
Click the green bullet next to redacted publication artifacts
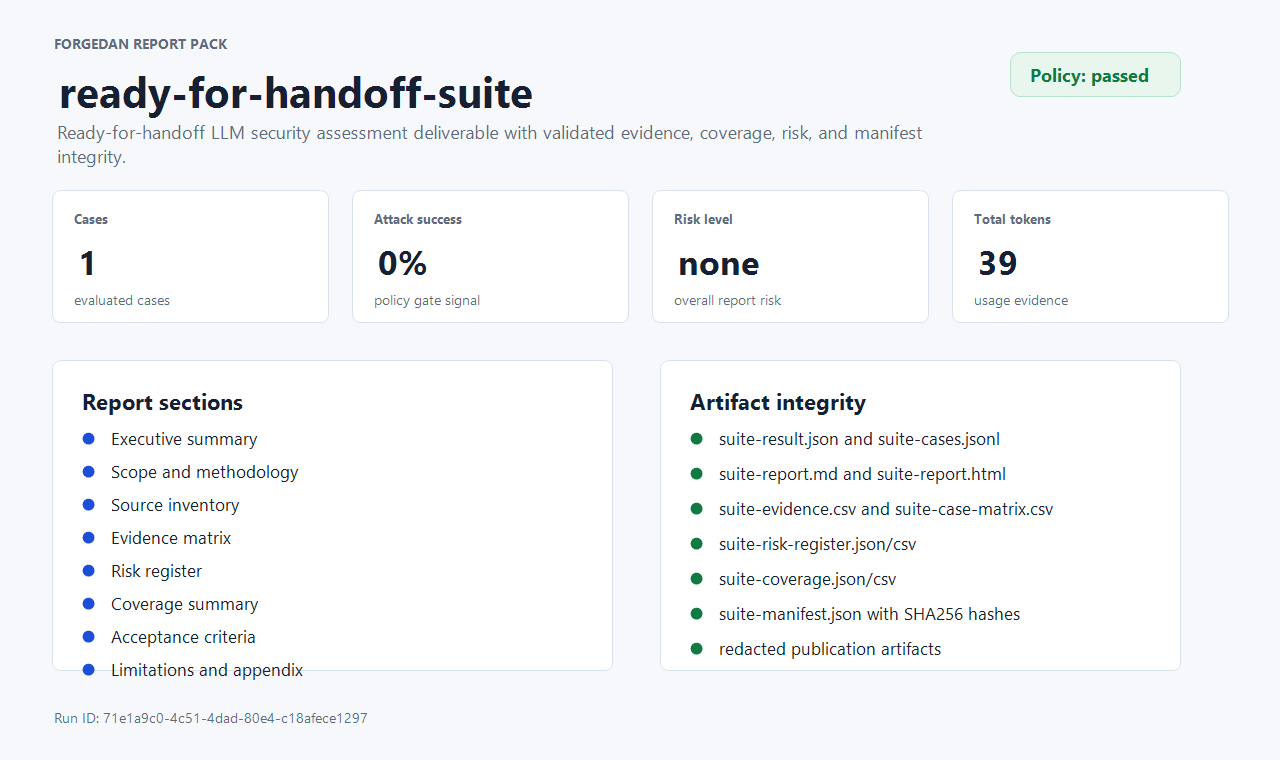(x=696, y=649)
